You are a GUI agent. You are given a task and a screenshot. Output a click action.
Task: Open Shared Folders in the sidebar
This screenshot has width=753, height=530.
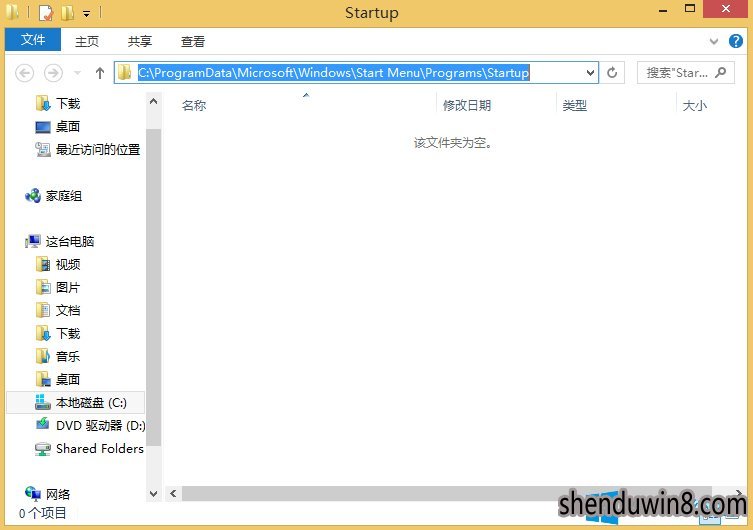tap(100, 449)
